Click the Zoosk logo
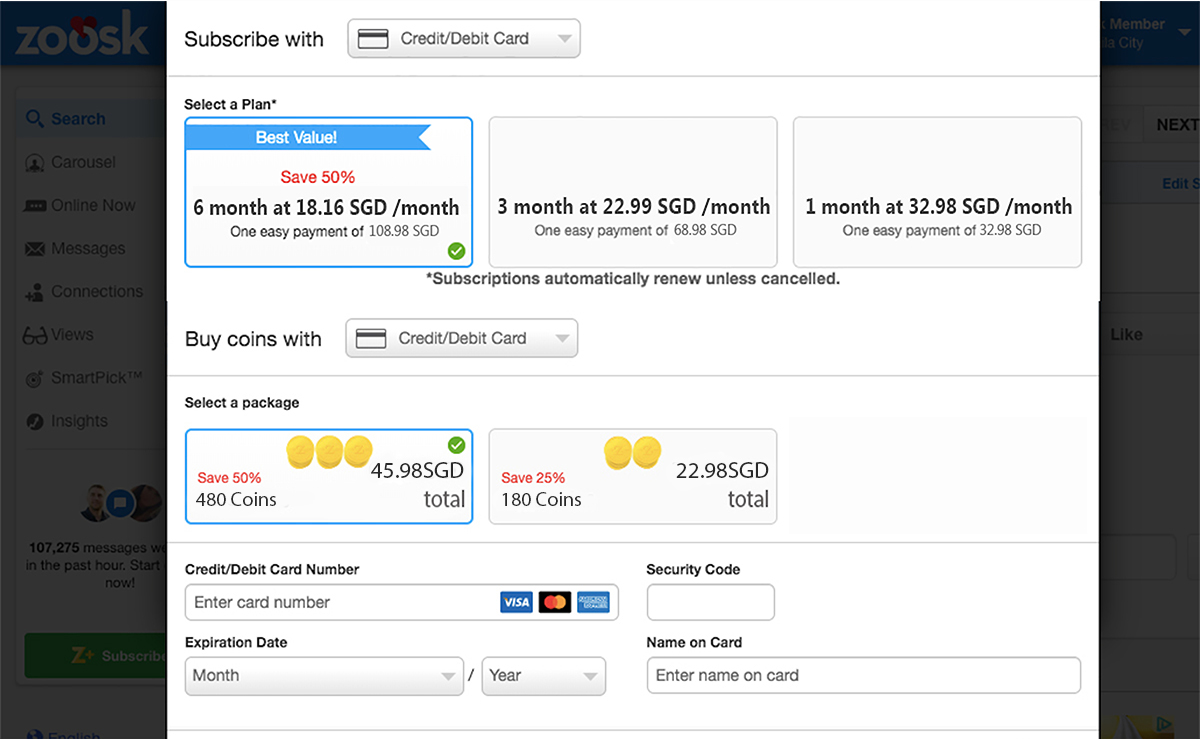Screen dimensions: 1200x739 pyautogui.click(x=82, y=33)
